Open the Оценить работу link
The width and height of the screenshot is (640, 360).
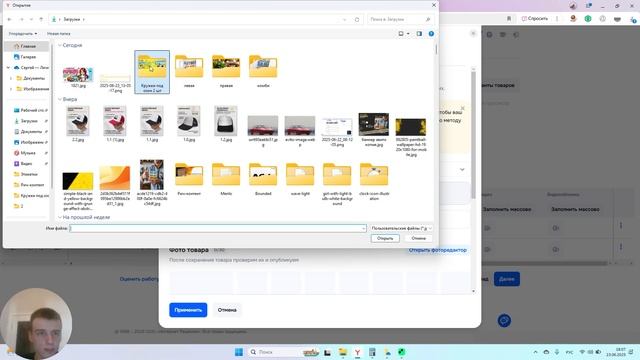point(139,279)
